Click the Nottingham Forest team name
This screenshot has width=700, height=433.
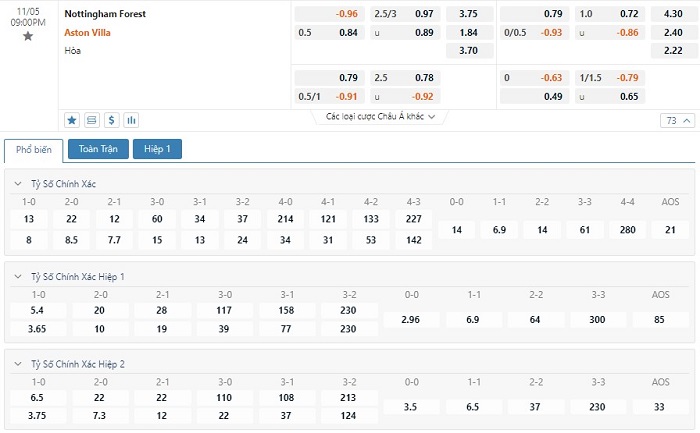pyautogui.click(x=104, y=14)
